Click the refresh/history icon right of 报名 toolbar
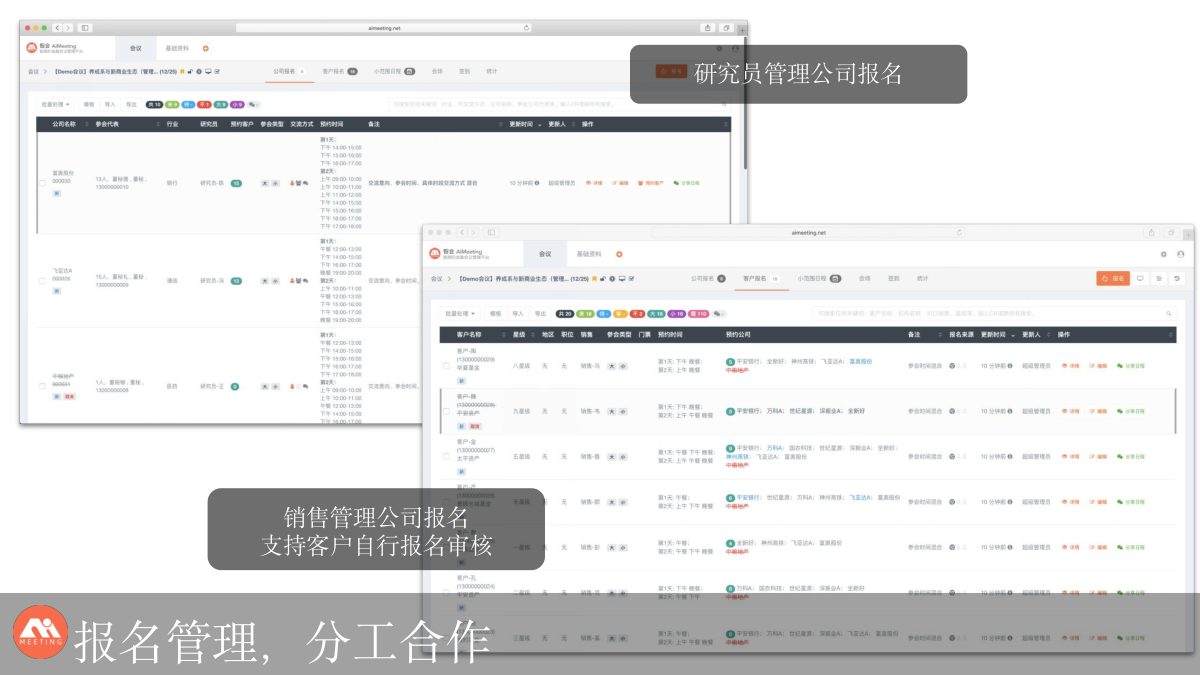Viewport: 1200px width, 675px height. [1176, 279]
